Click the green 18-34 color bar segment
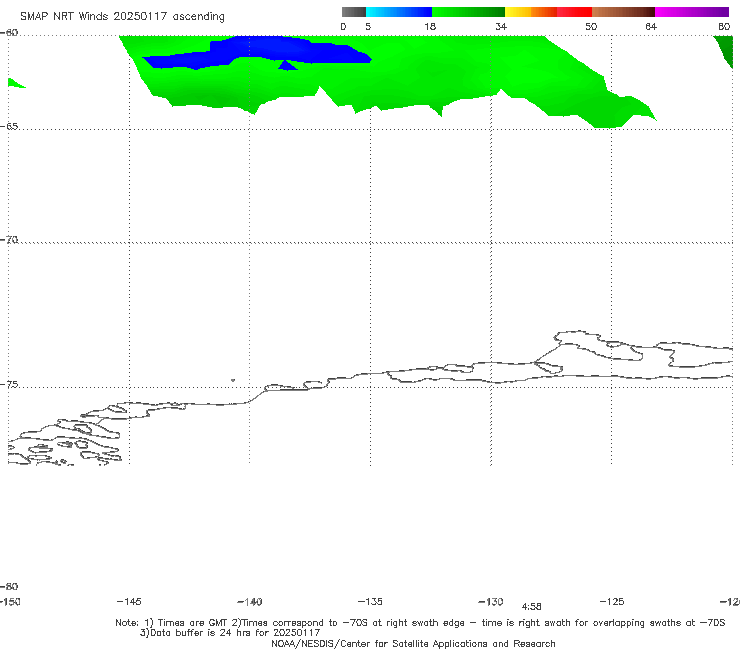The height and width of the screenshot is (650, 740). 468,12
